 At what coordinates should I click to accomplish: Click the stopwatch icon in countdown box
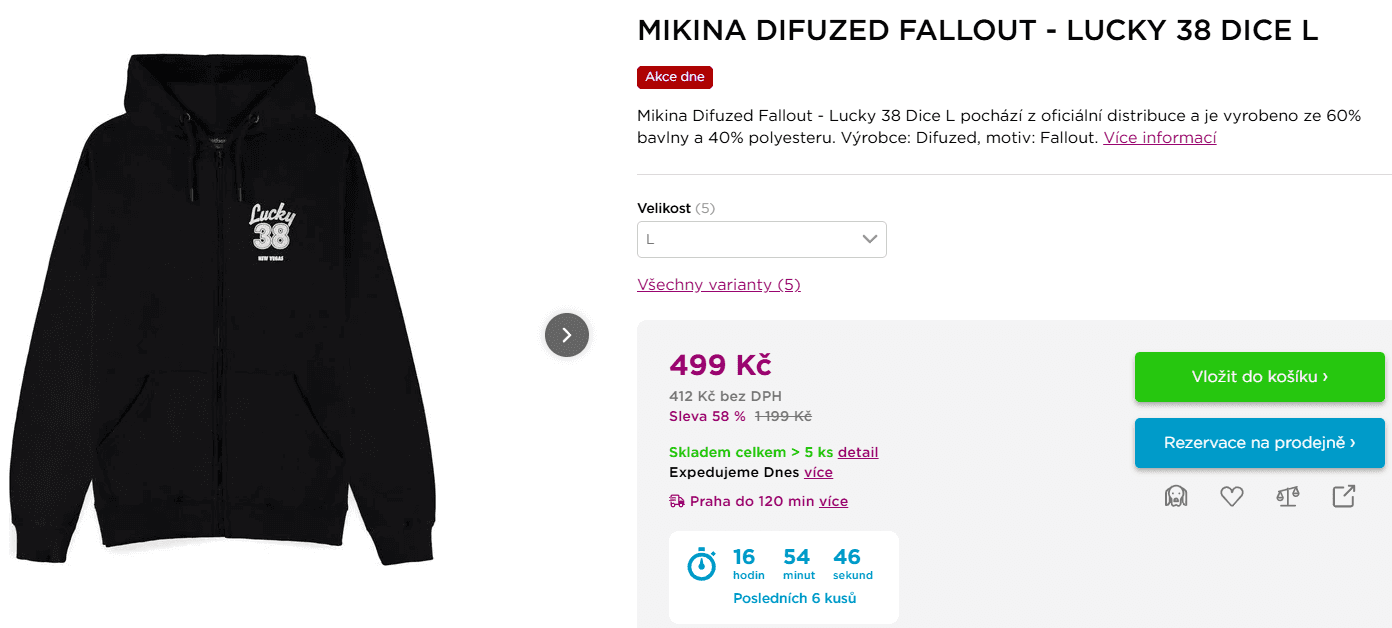[701, 565]
